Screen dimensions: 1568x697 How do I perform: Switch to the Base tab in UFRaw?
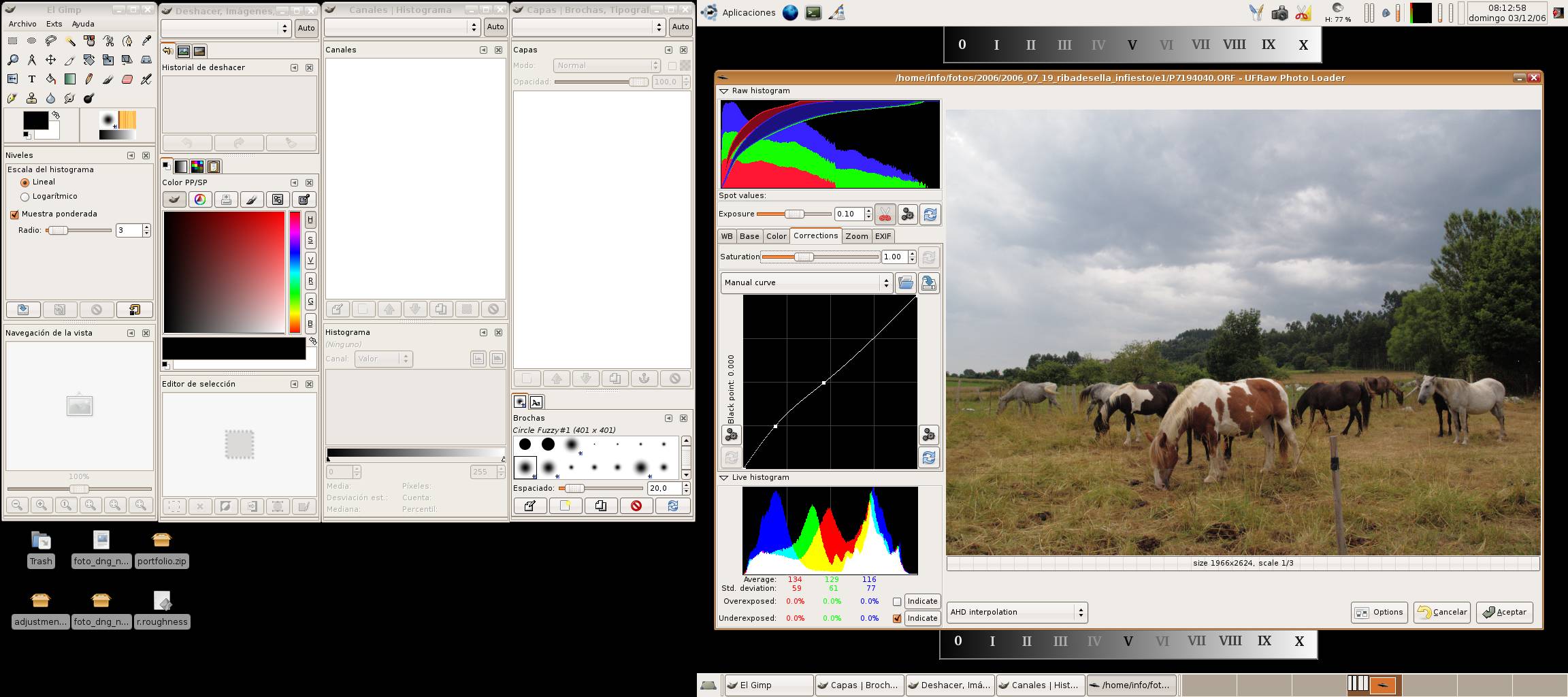click(x=749, y=236)
